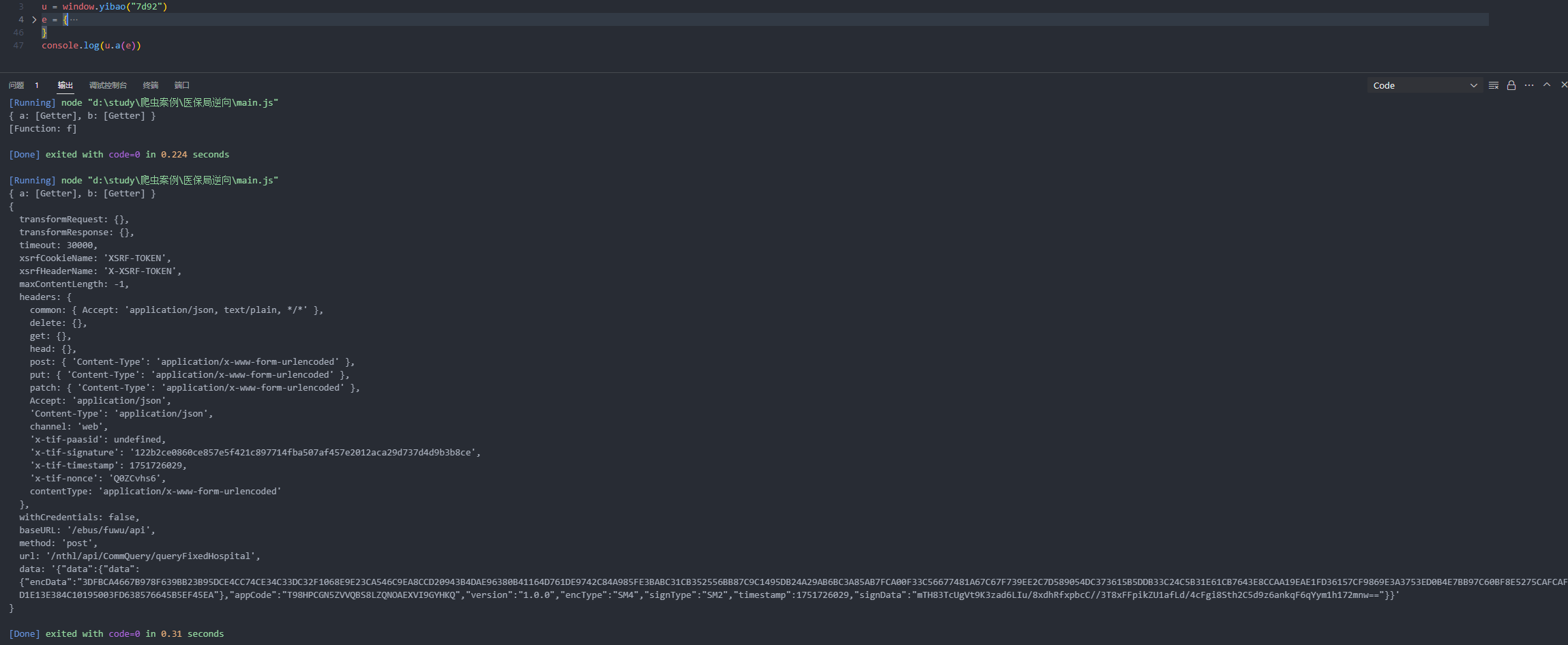This screenshot has width=1568, height=645.
Task: Click the put Content-Type urlencoded line
Action: 190,375
